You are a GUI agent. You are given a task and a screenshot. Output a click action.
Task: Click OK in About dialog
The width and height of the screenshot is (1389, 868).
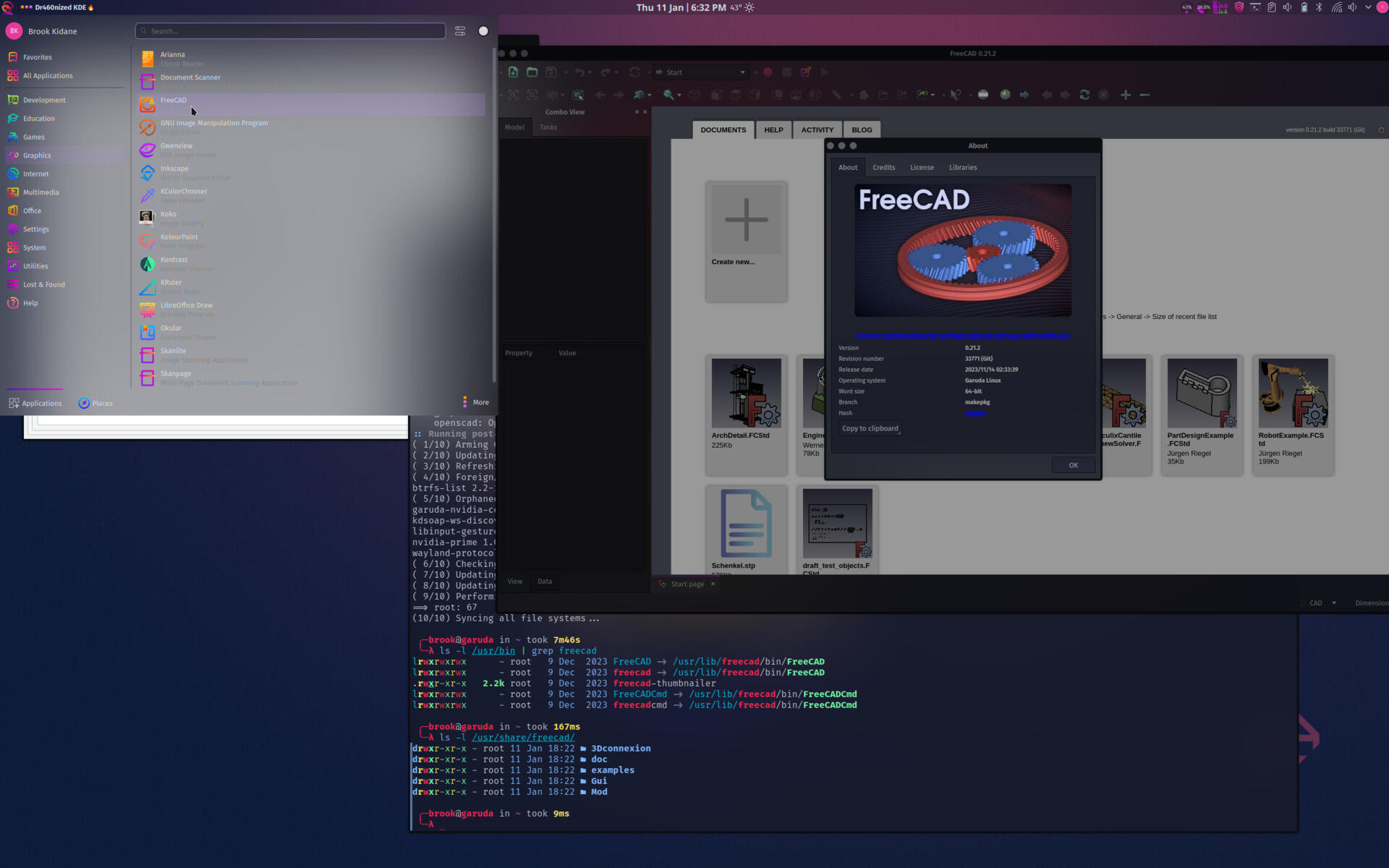click(x=1073, y=465)
